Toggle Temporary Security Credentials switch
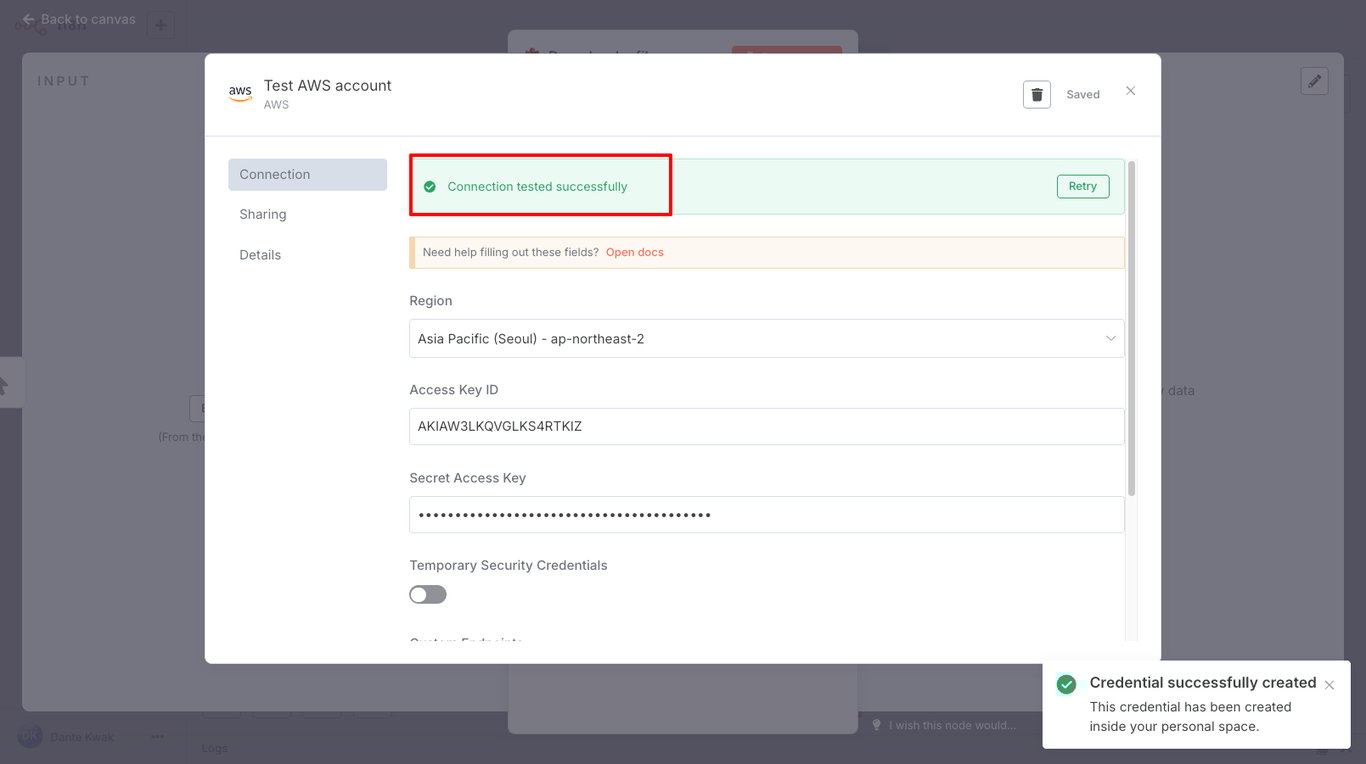The width and height of the screenshot is (1366, 764). point(428,595)
